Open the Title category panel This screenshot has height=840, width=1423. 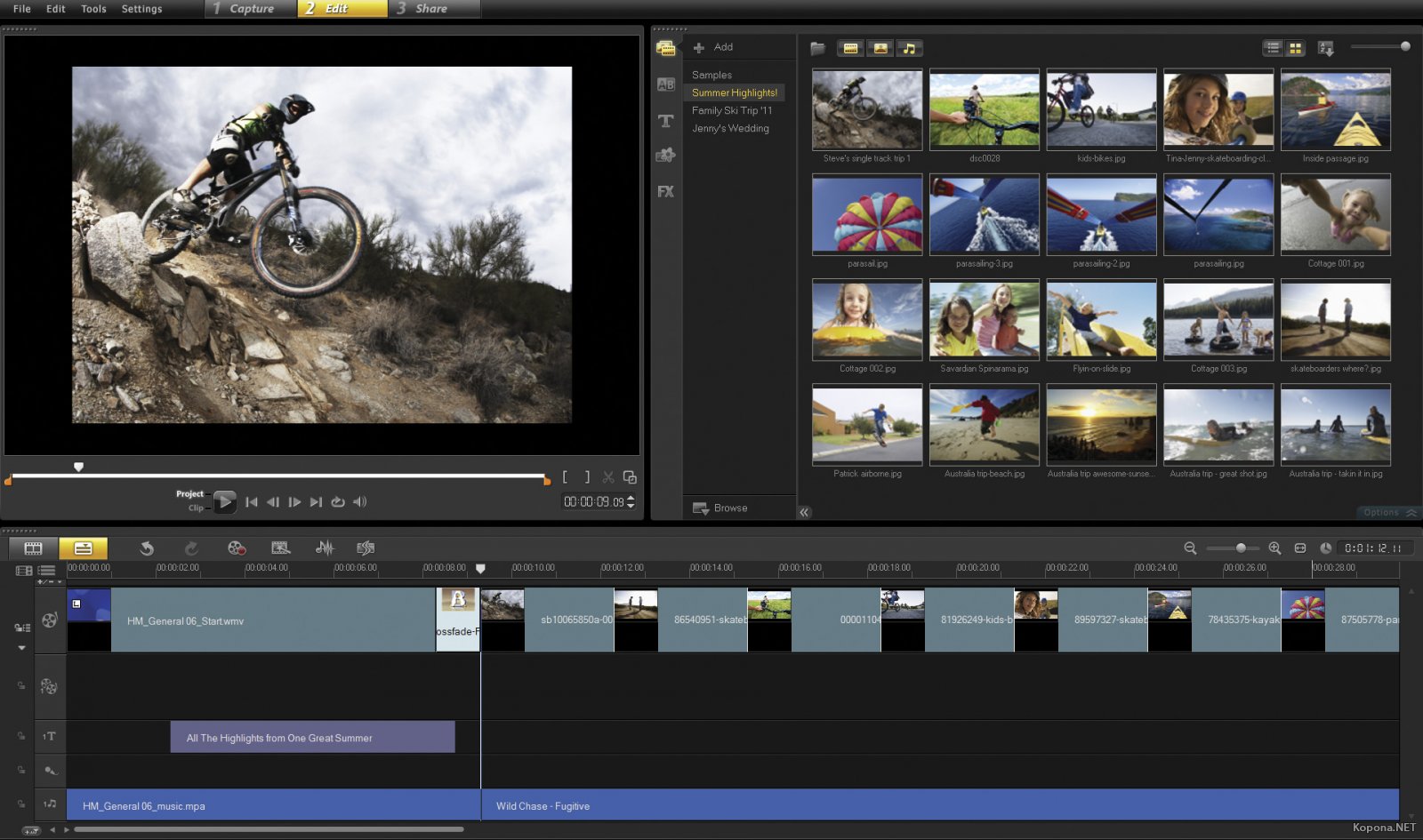(x=665, y=121)
